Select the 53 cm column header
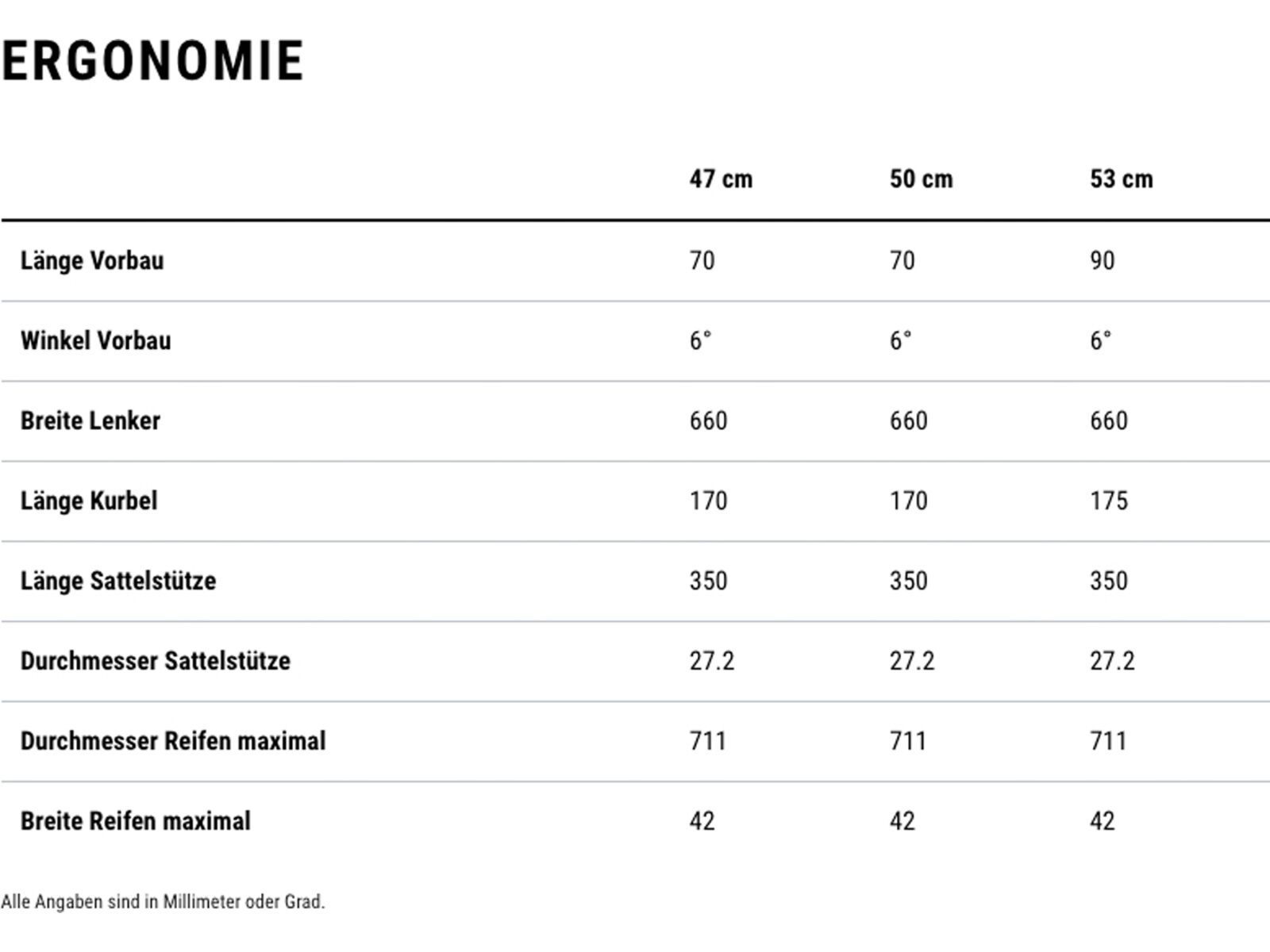 [x=1121, y=179]
